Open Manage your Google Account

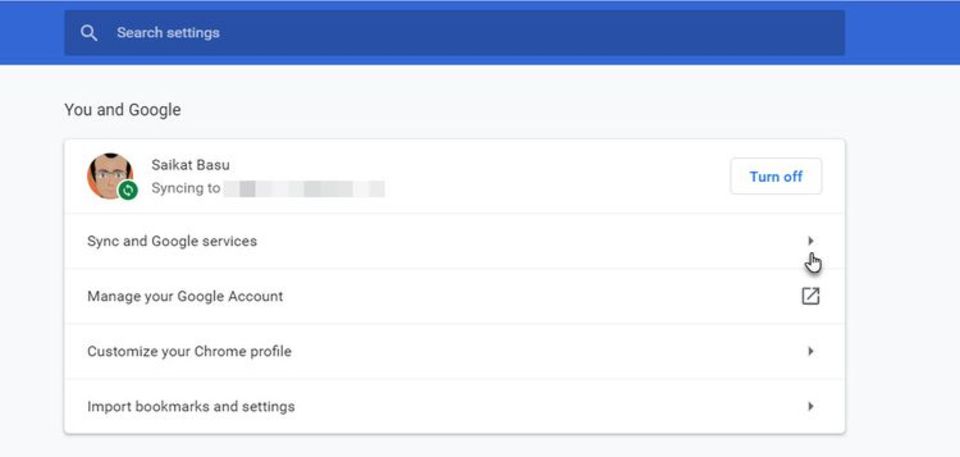tap(454, 296)
